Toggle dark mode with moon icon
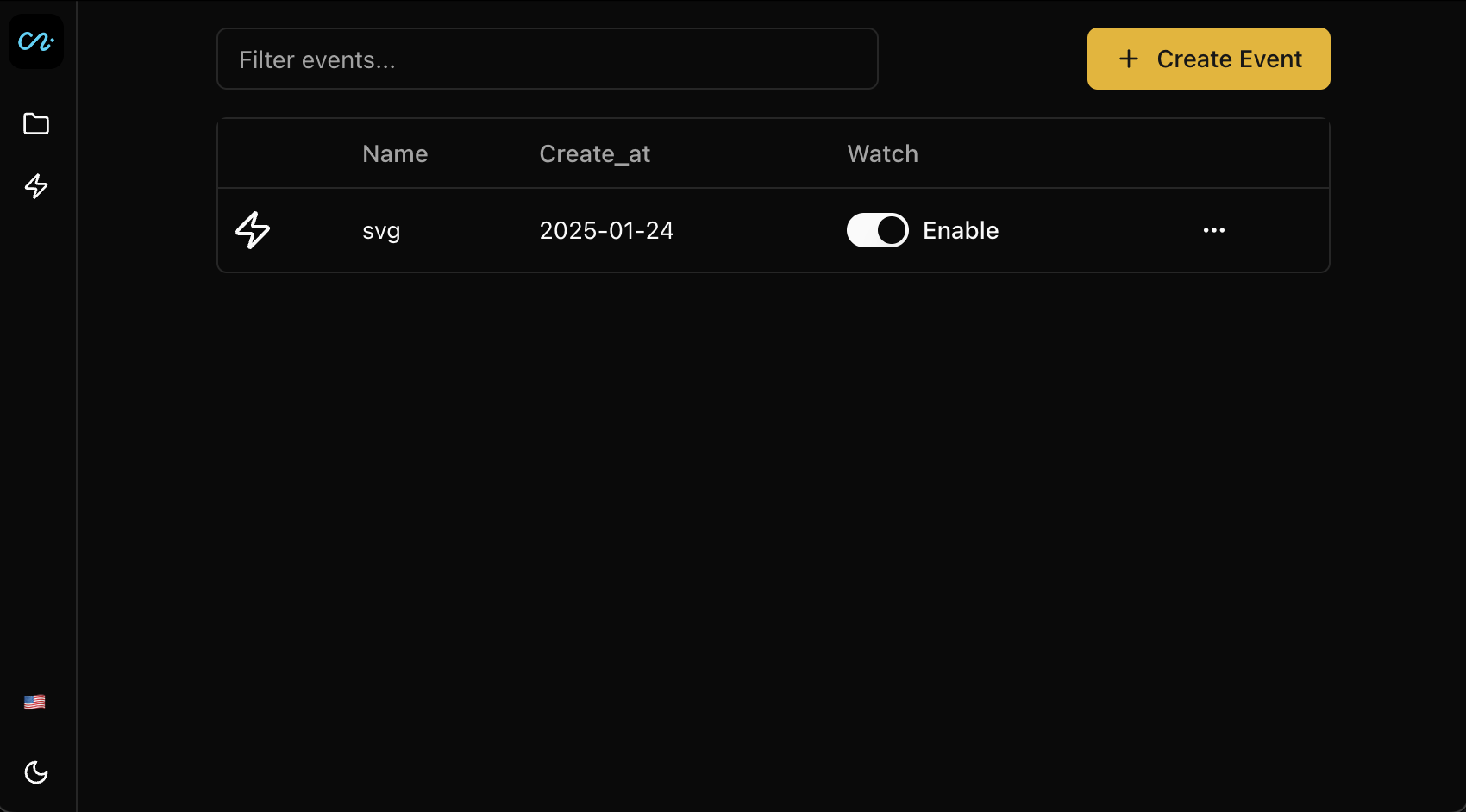1466x812 pixels. 36,772
